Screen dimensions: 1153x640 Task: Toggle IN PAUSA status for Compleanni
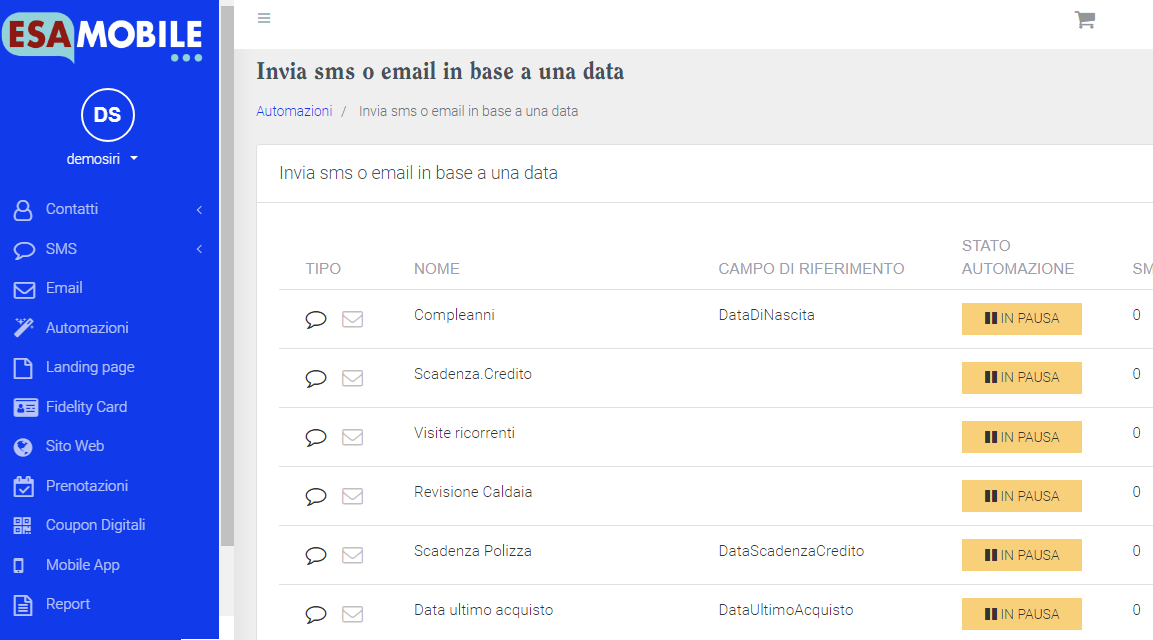point(1021,319)
